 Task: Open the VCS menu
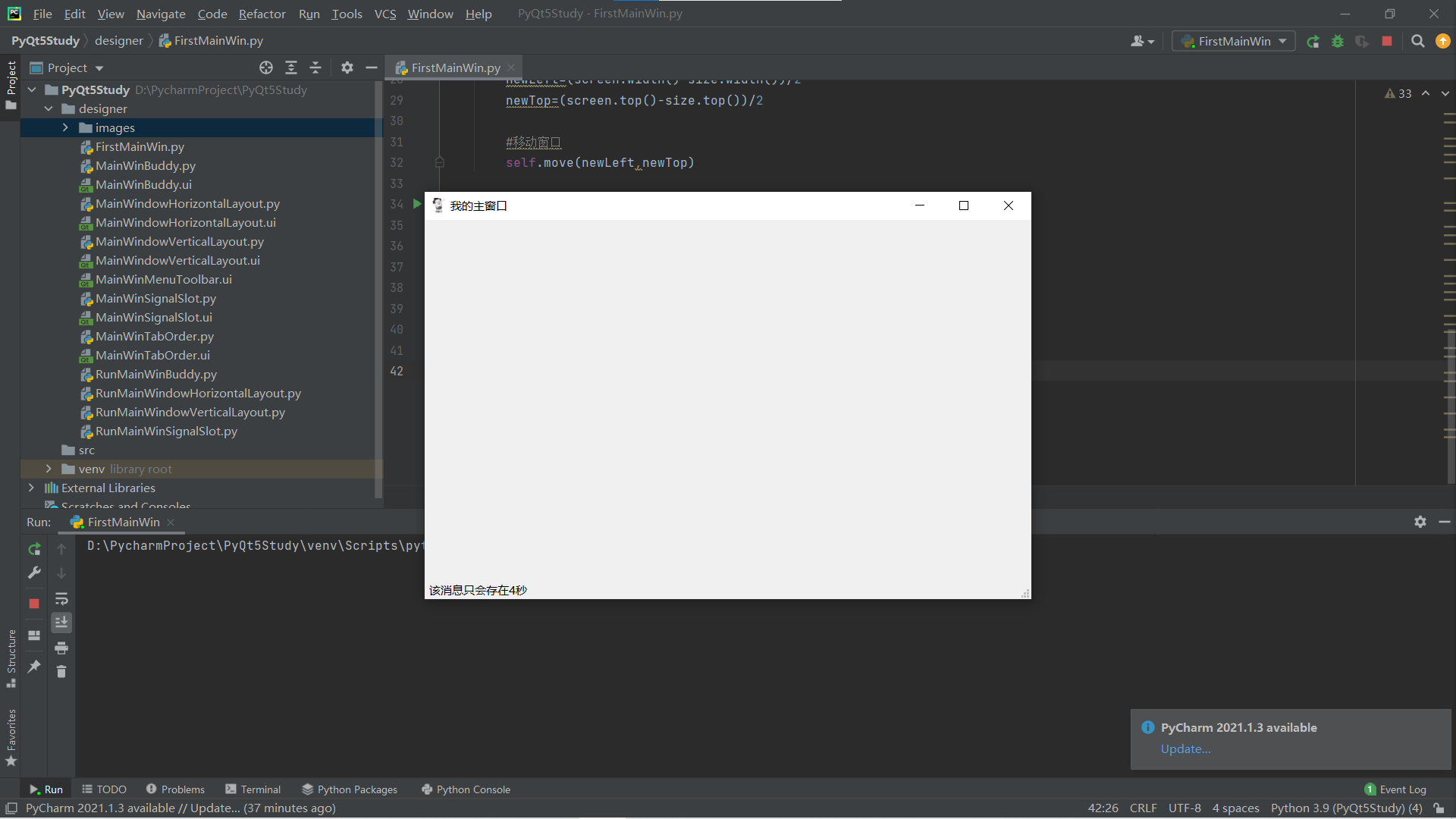385,14
